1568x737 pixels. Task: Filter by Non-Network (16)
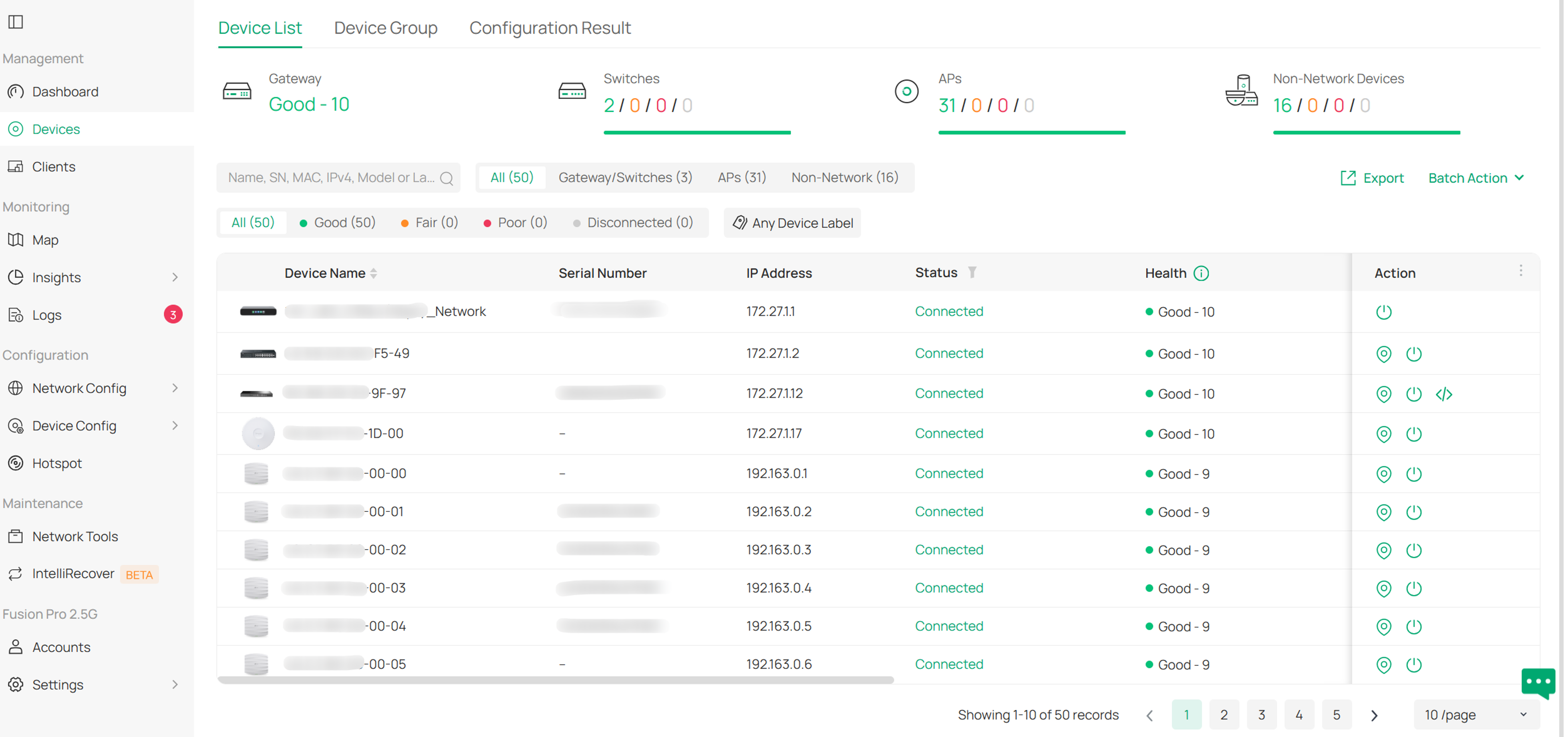click(x=844, y=177)
